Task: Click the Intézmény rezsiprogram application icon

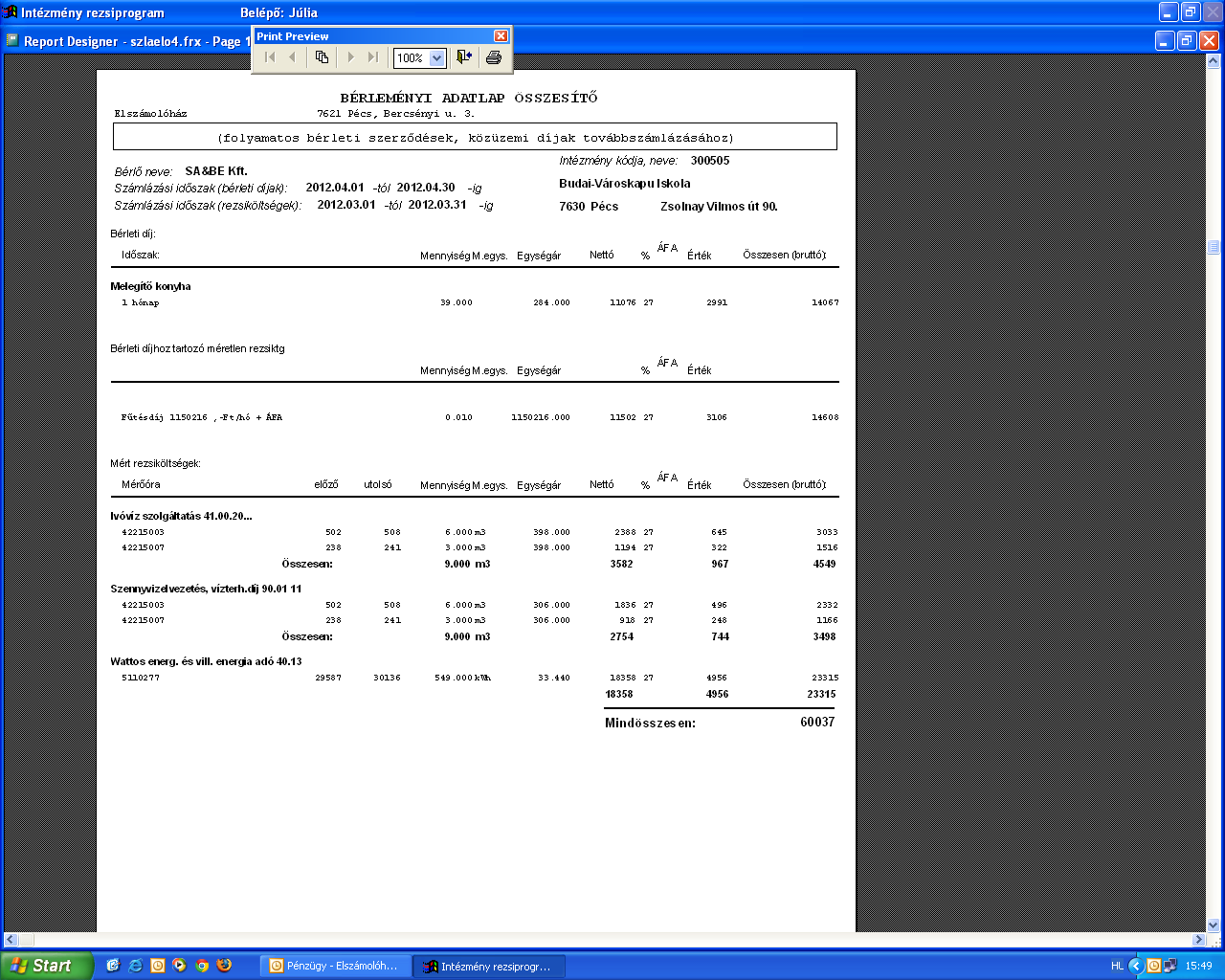Action: point(10,12)
